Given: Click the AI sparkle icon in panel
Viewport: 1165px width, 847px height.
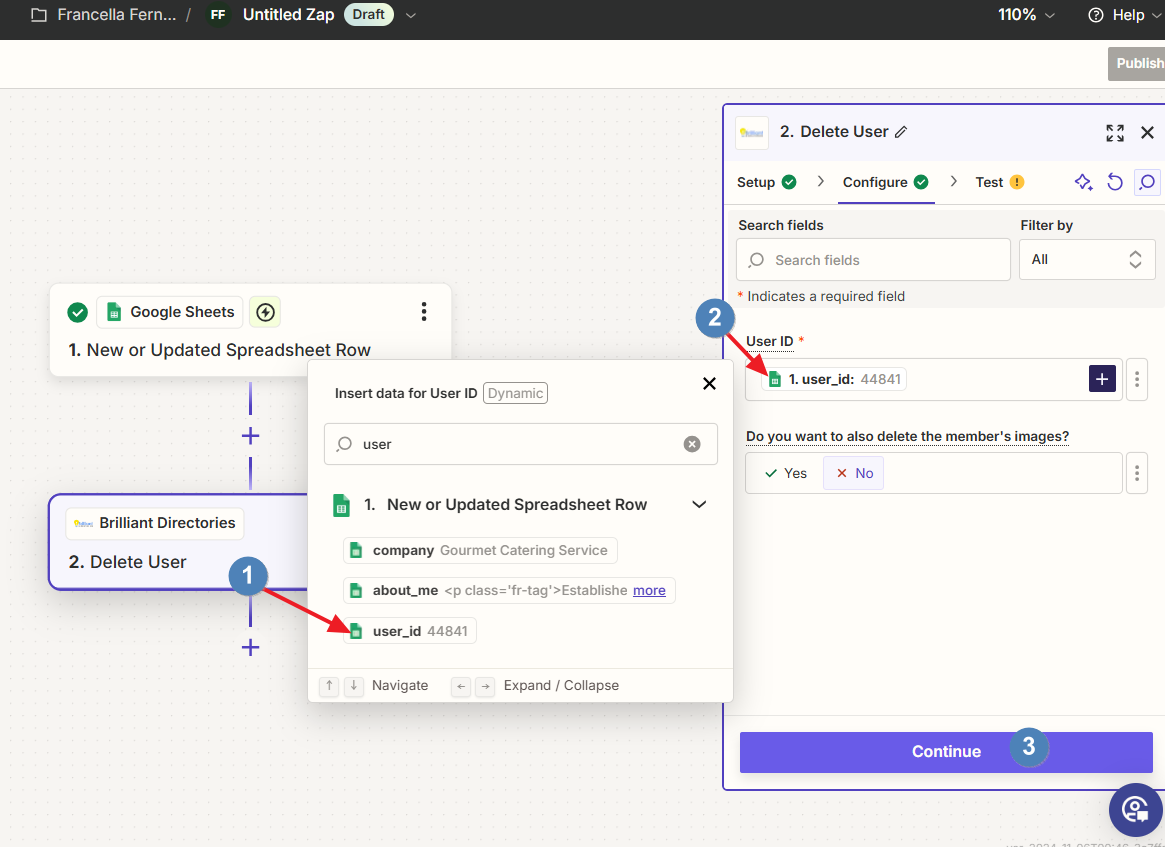Looking at the screenshot, I should point(1083,182).
